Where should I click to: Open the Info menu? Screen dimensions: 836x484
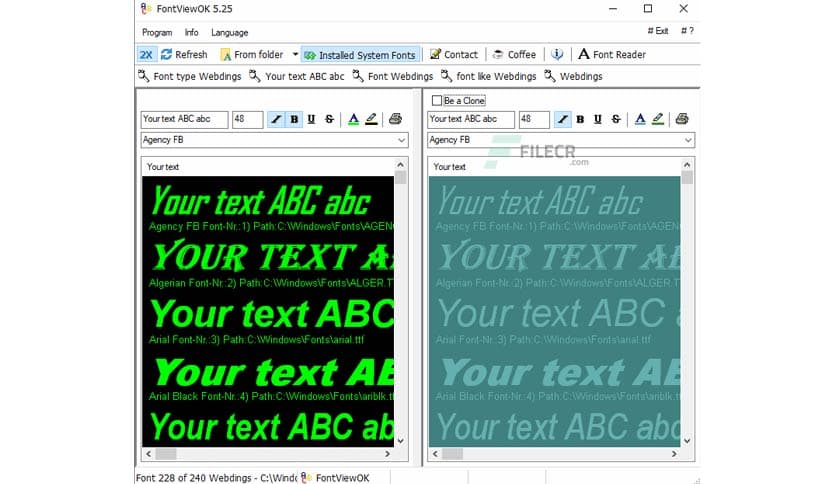click(x=191, y=33)
